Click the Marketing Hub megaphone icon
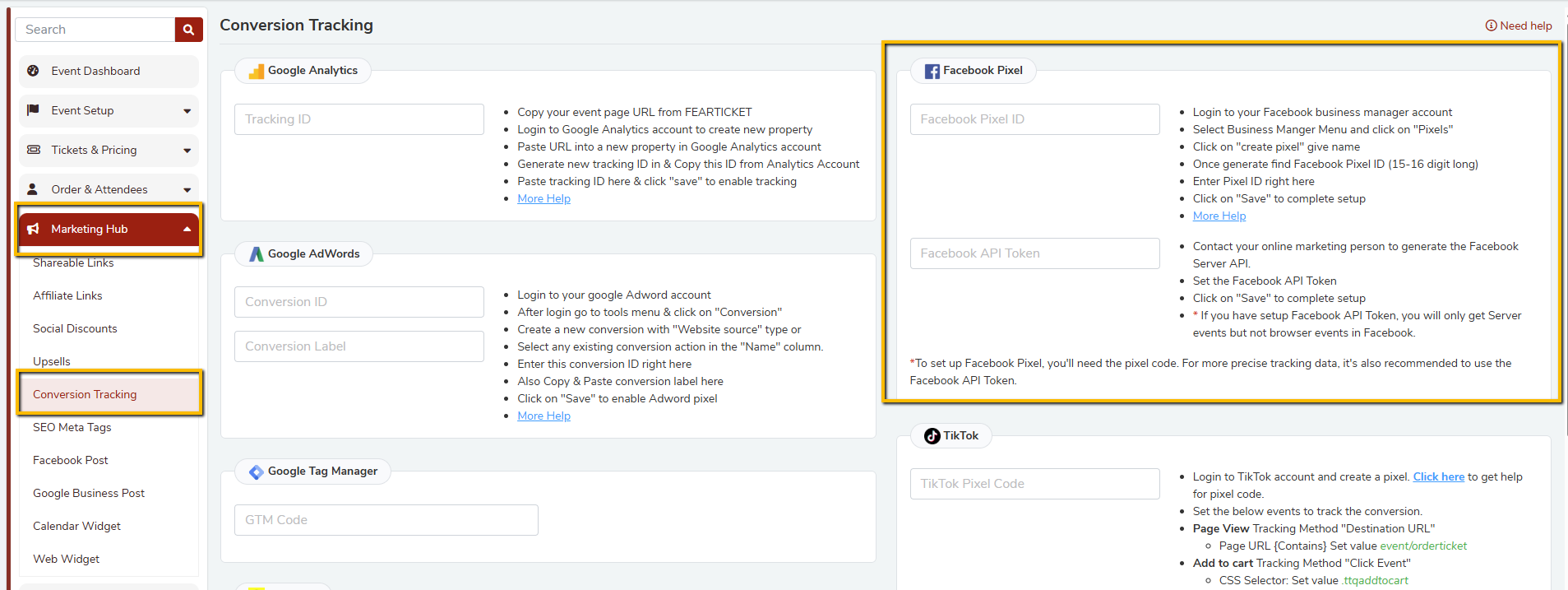Viewport: 1568px width, 590px height. (x=33, y=229)
